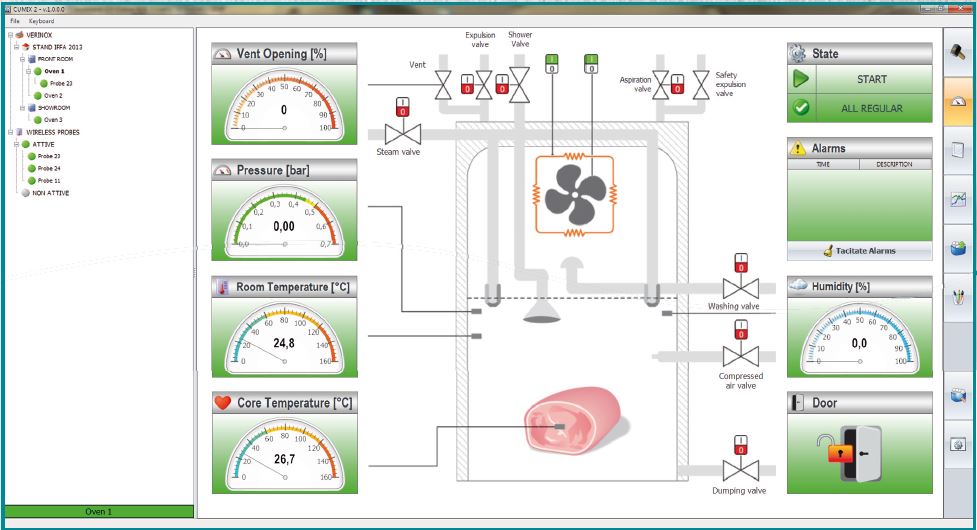Toggle the Steam valve I/0 switch

403,106
